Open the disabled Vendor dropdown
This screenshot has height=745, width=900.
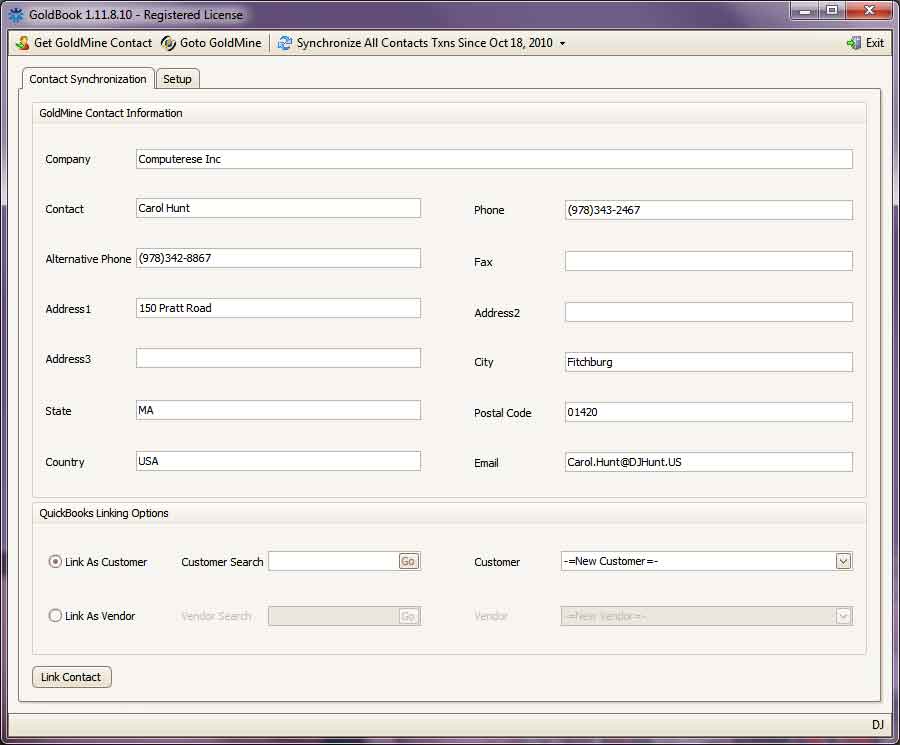point(843,616)
